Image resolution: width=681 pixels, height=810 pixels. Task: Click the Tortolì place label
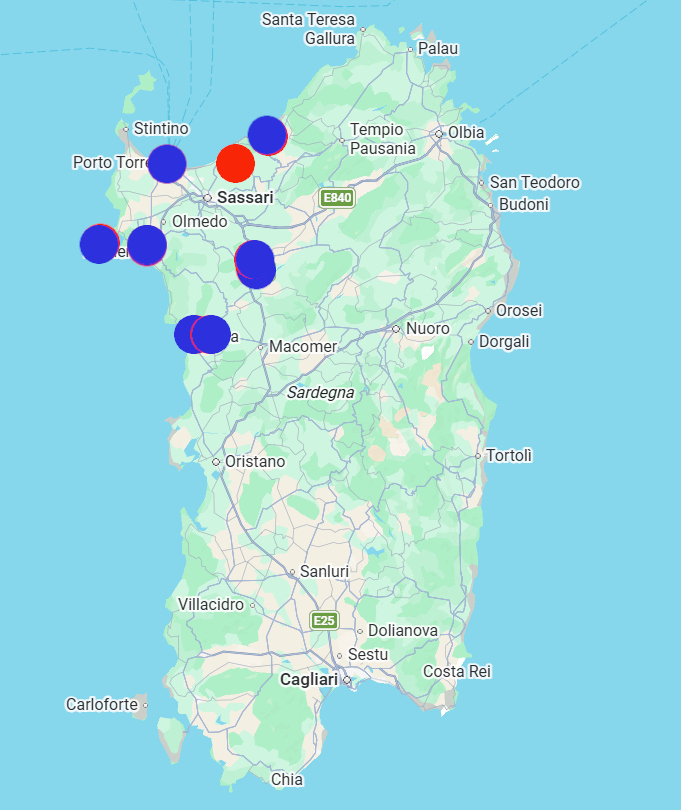pyautogui.click(x=509, y=456)
